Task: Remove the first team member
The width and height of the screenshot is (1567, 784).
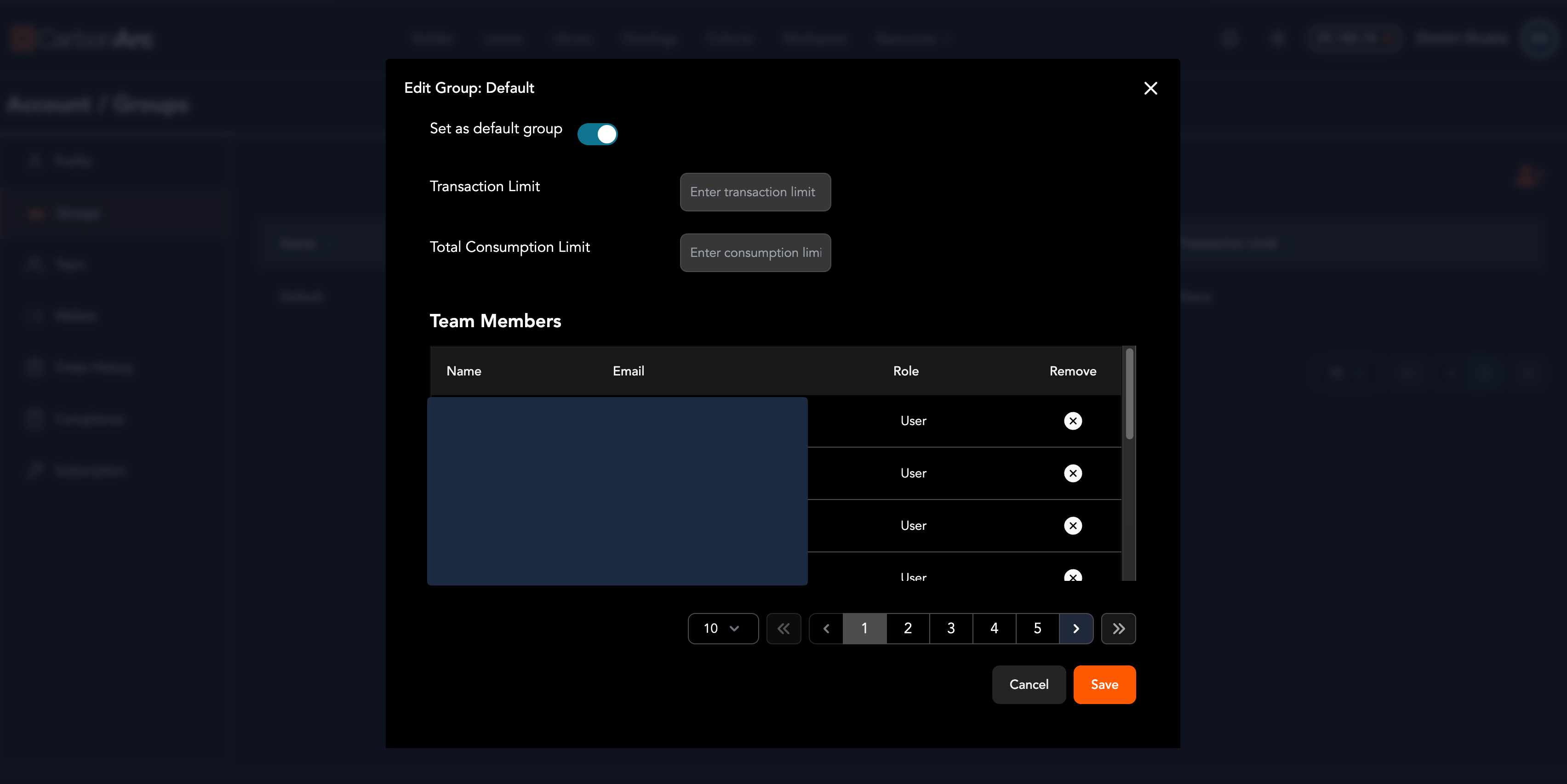Action: tap(1072, 420)
